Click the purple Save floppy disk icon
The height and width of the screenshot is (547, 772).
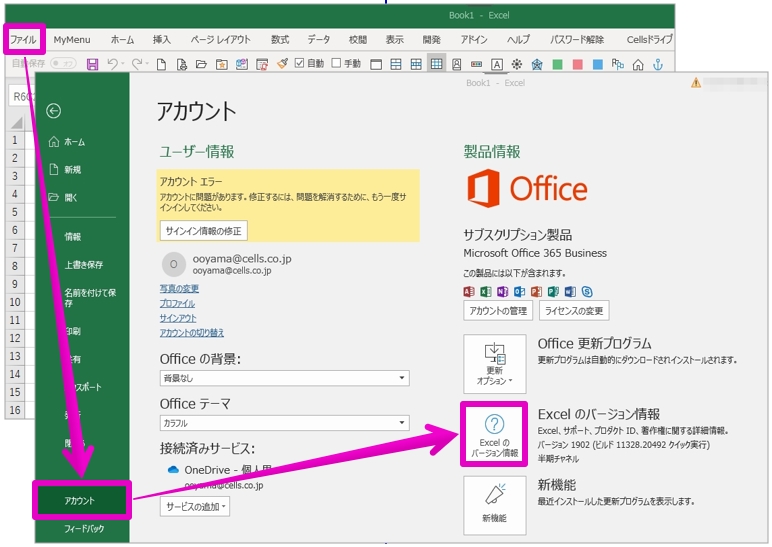click(x=92, y=64)
